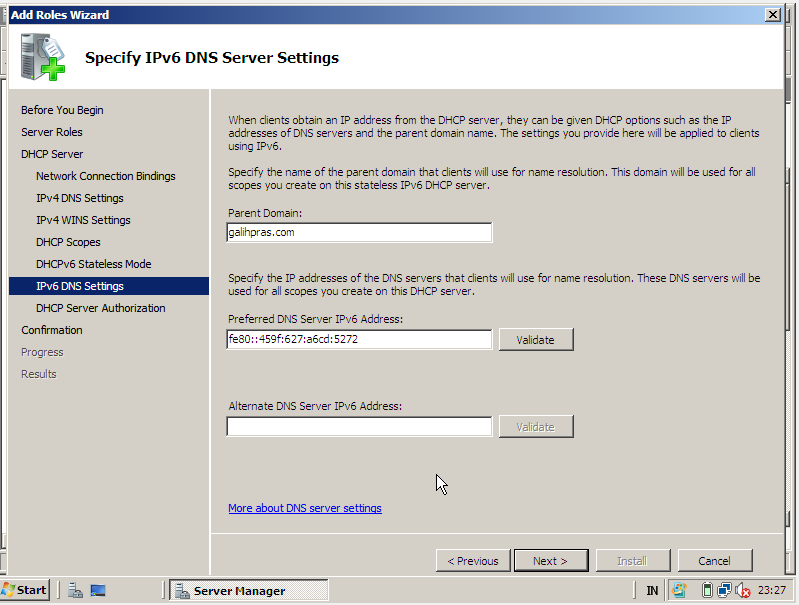Open Network Connection Bindings page
The width and height of the screenshot is (799, 605).
click(x=105, y=176)
